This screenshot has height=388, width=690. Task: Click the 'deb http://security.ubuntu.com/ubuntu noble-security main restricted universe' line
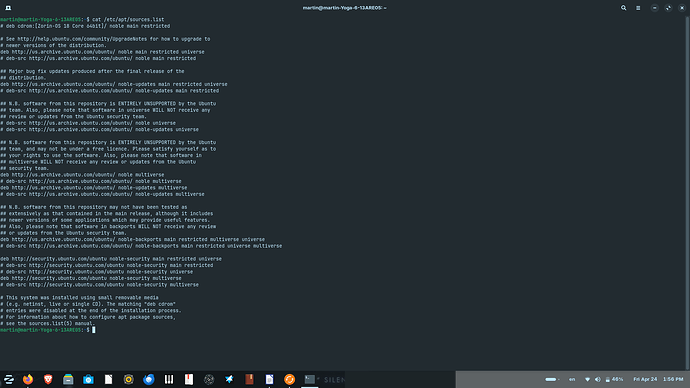click(x=111, y=259)
